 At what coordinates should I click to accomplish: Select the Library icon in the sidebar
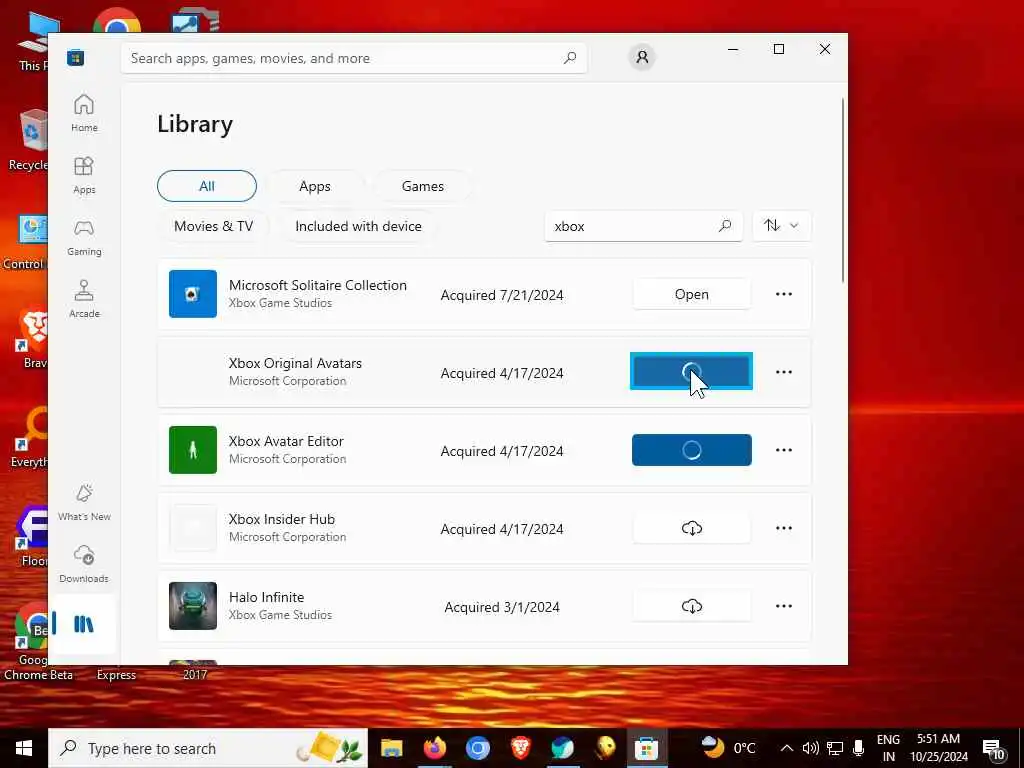[84, 624]
